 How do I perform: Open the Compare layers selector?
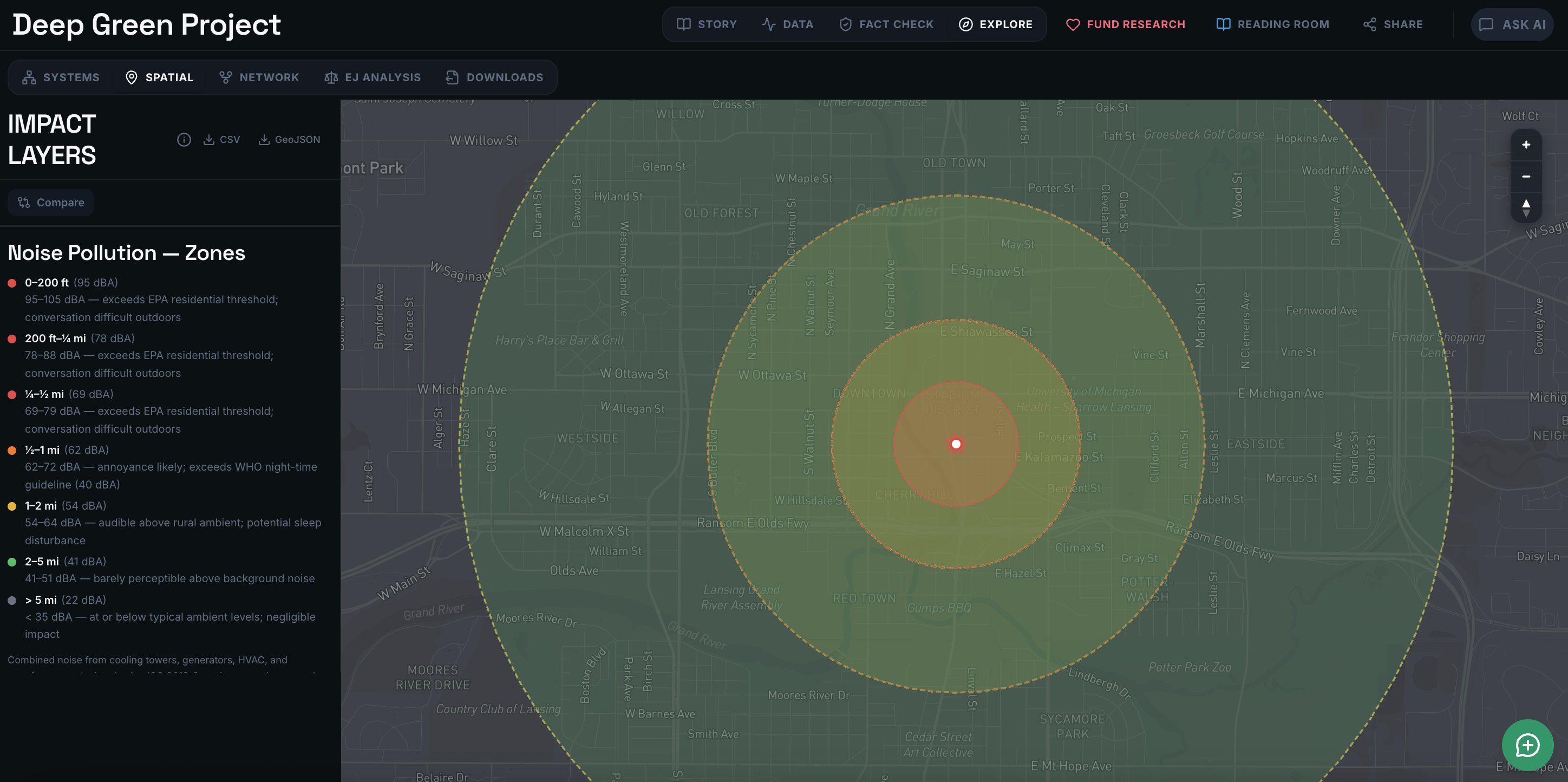[x=50, y=202]
